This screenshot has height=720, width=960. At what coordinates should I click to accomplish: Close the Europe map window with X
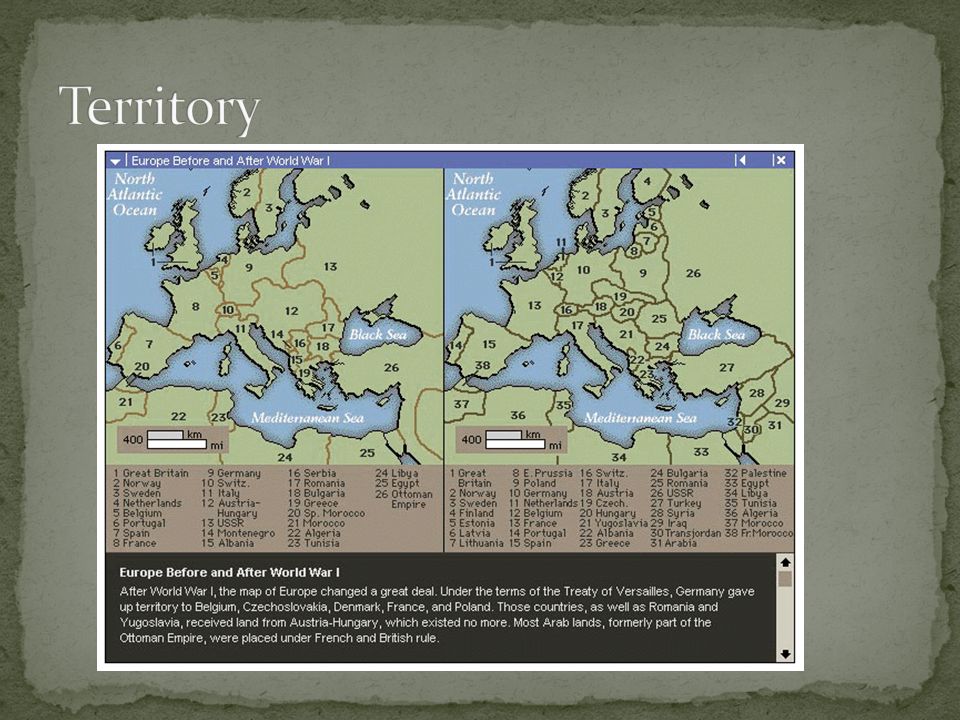tap(779, 160)
